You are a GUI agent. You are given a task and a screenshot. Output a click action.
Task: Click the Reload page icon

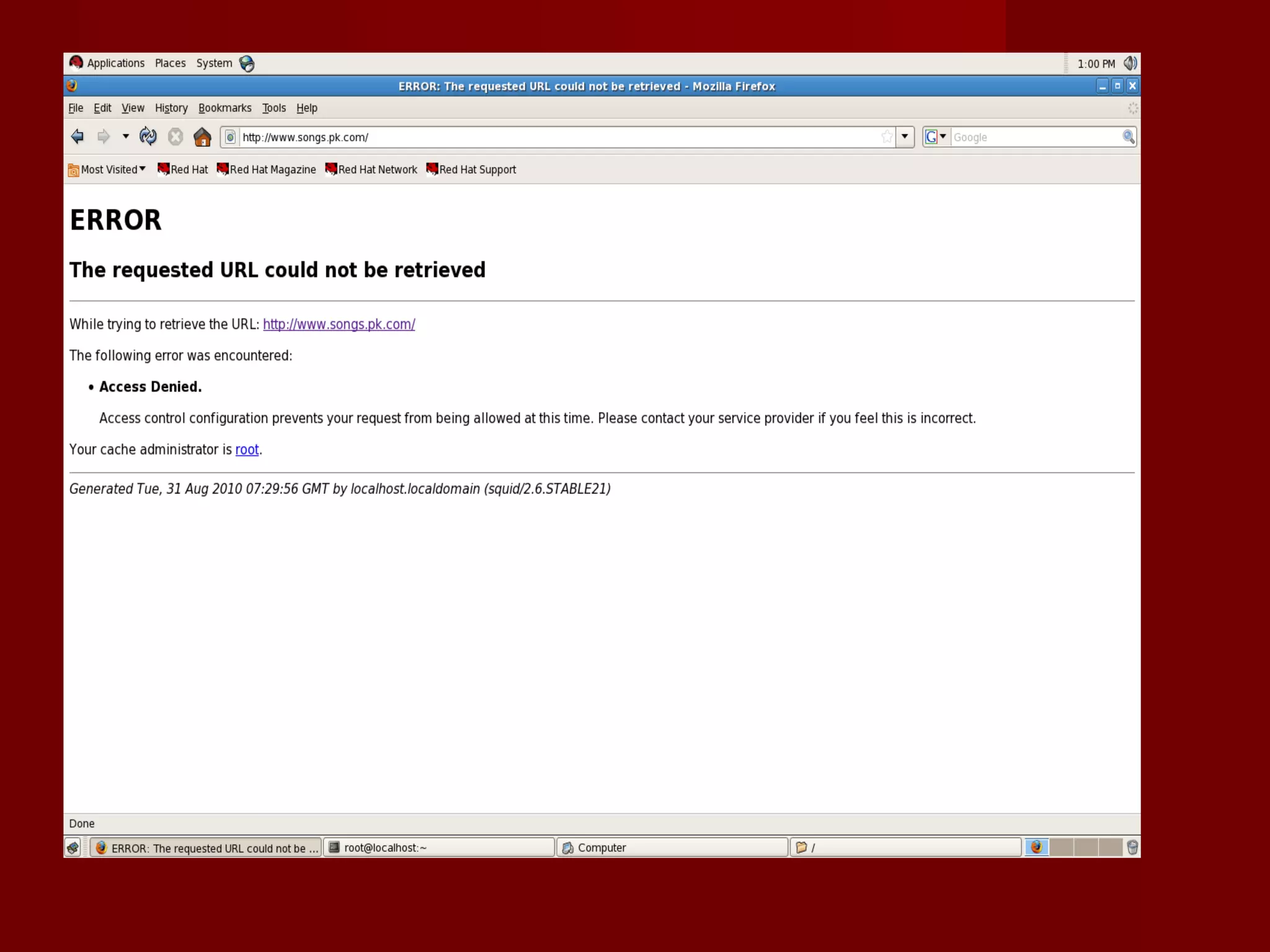148,136
